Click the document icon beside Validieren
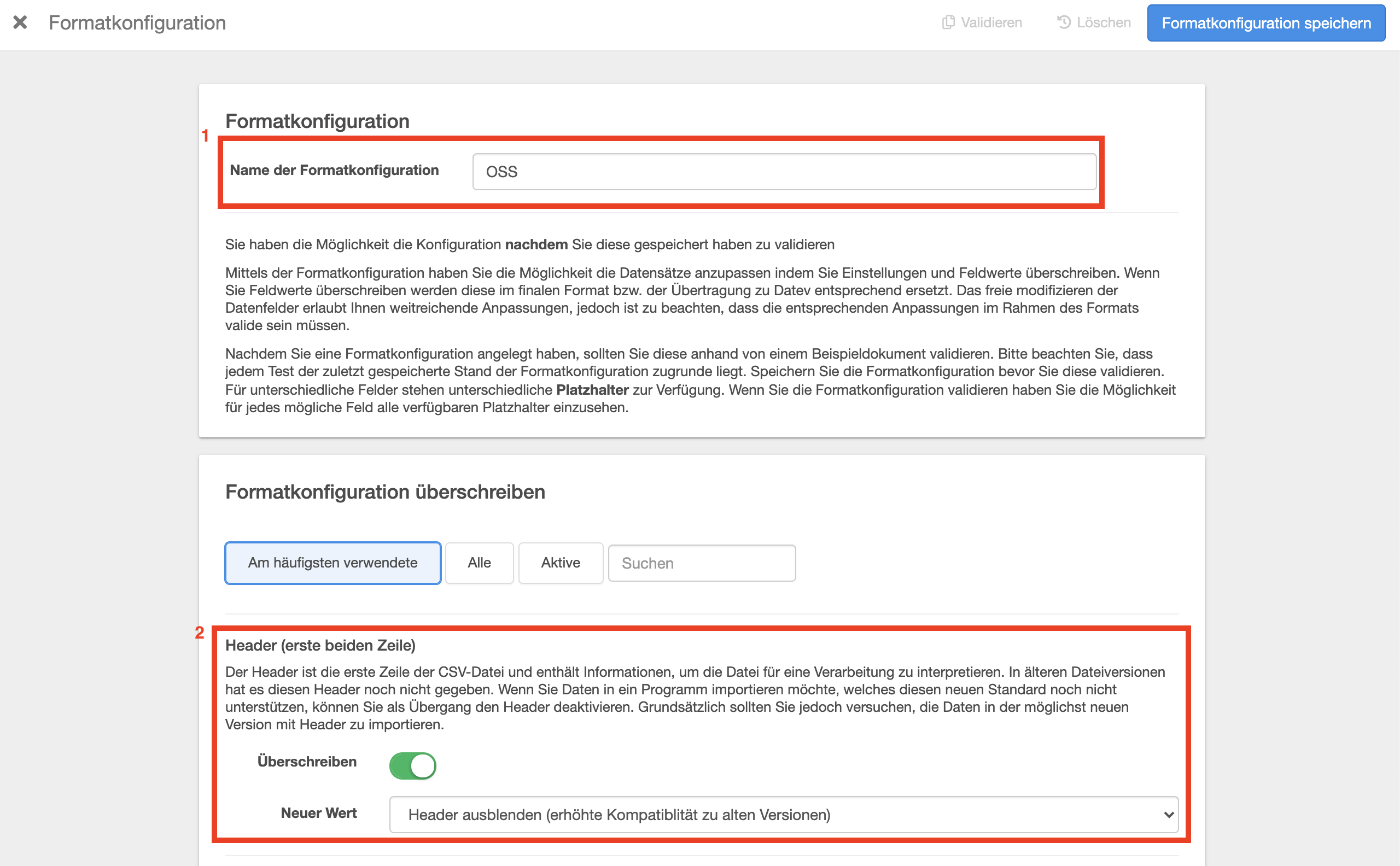The image size is (1400, 866). (948, 22)
